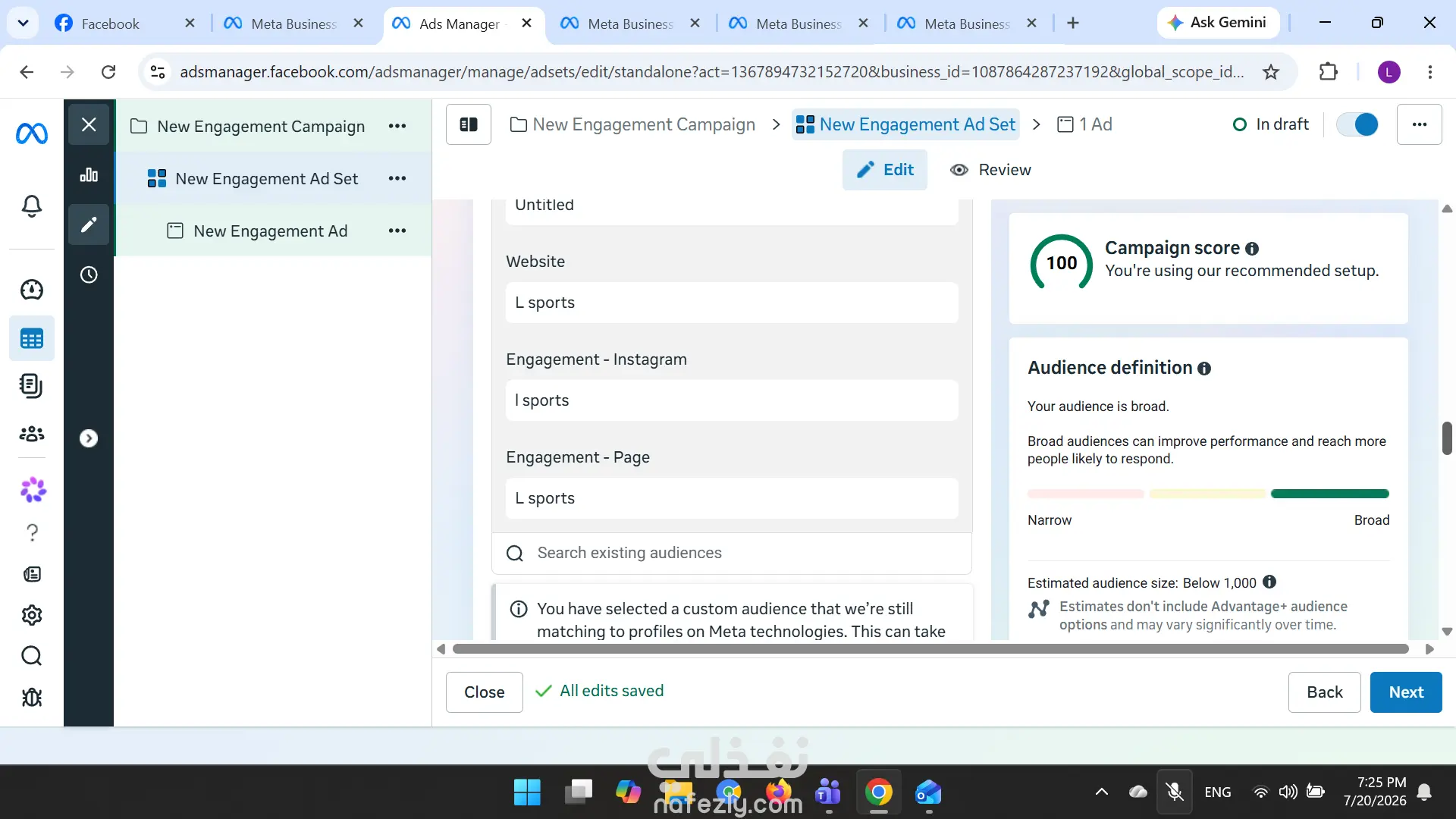
Task: Select the Engagement - Instagram 'l sports' audience
Action: tap(732, 400)
